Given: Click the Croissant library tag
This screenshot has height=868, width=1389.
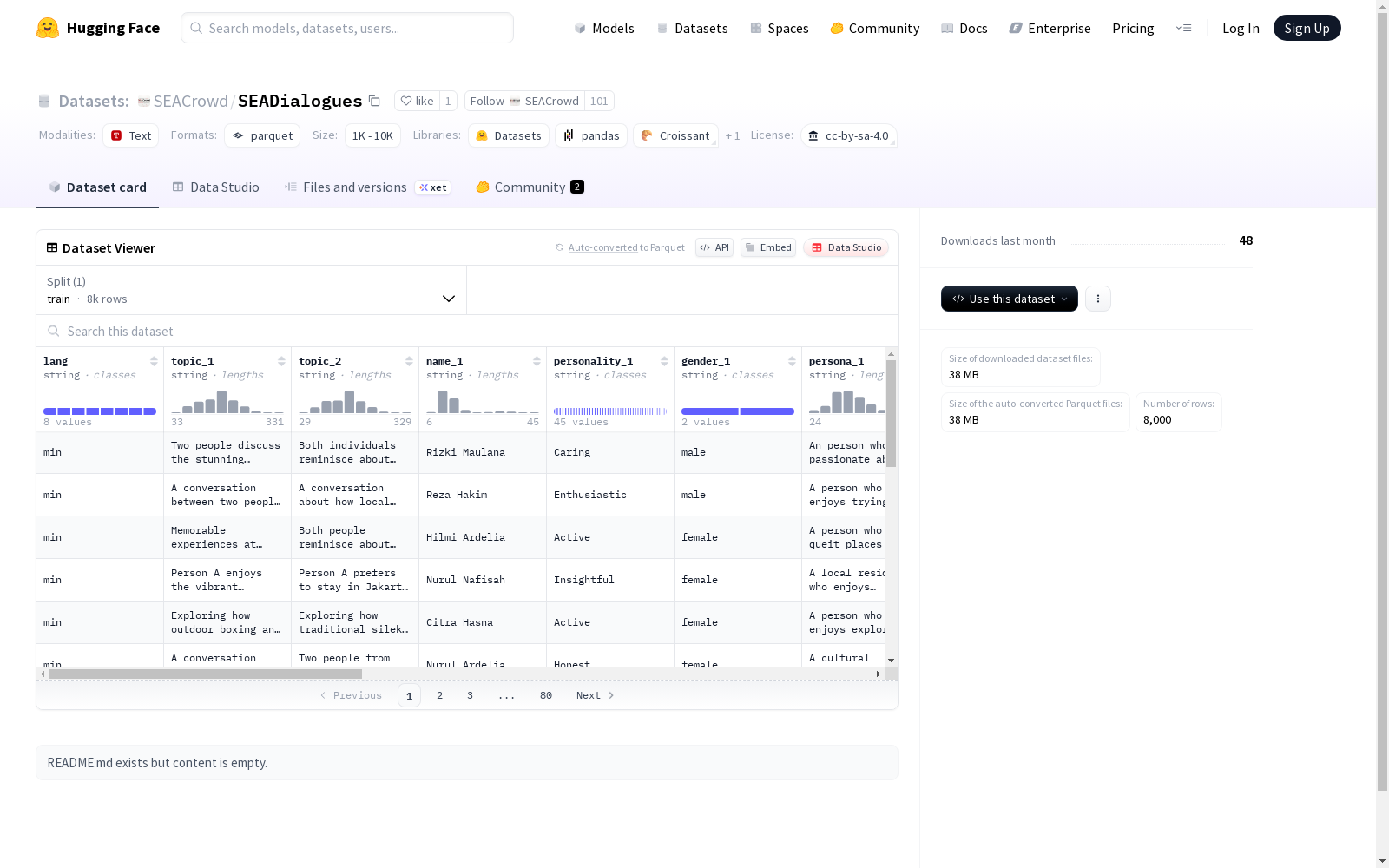Looking at the screenshot, I should [675, 135].
